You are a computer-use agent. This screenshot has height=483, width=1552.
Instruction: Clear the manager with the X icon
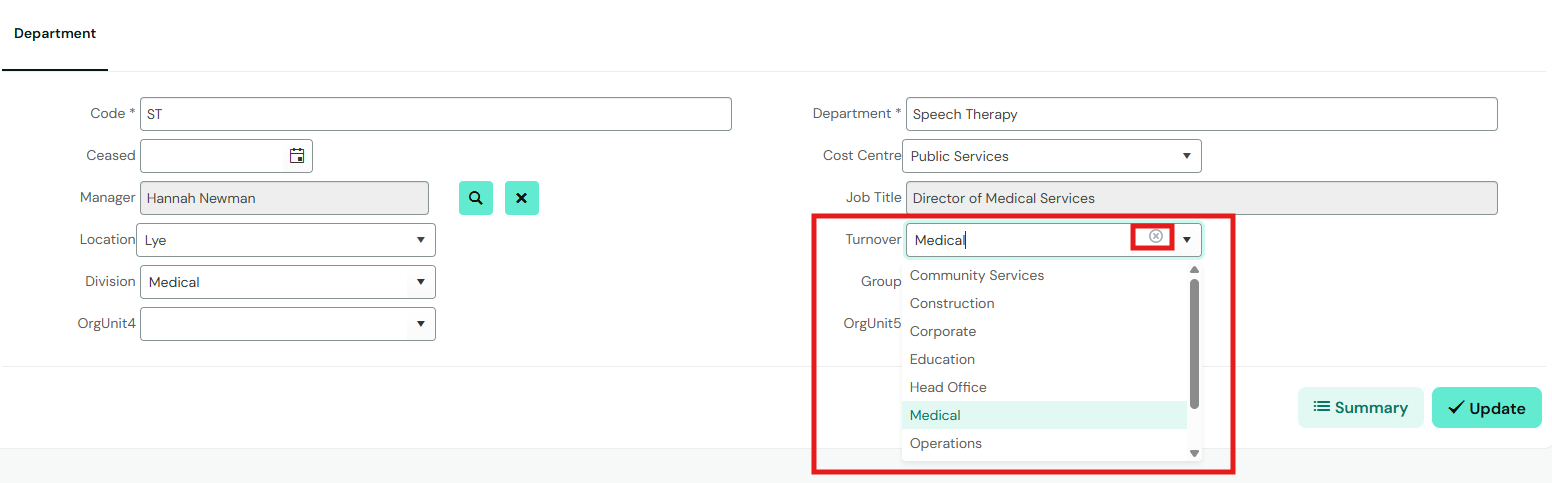pos(522,198)
